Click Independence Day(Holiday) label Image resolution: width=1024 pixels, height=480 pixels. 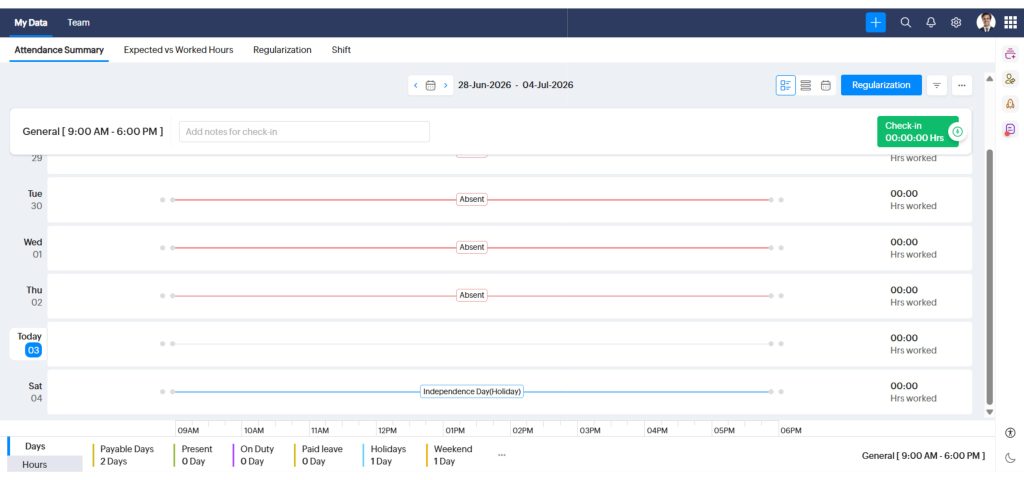pyautogui.click(x=472, y=392)
